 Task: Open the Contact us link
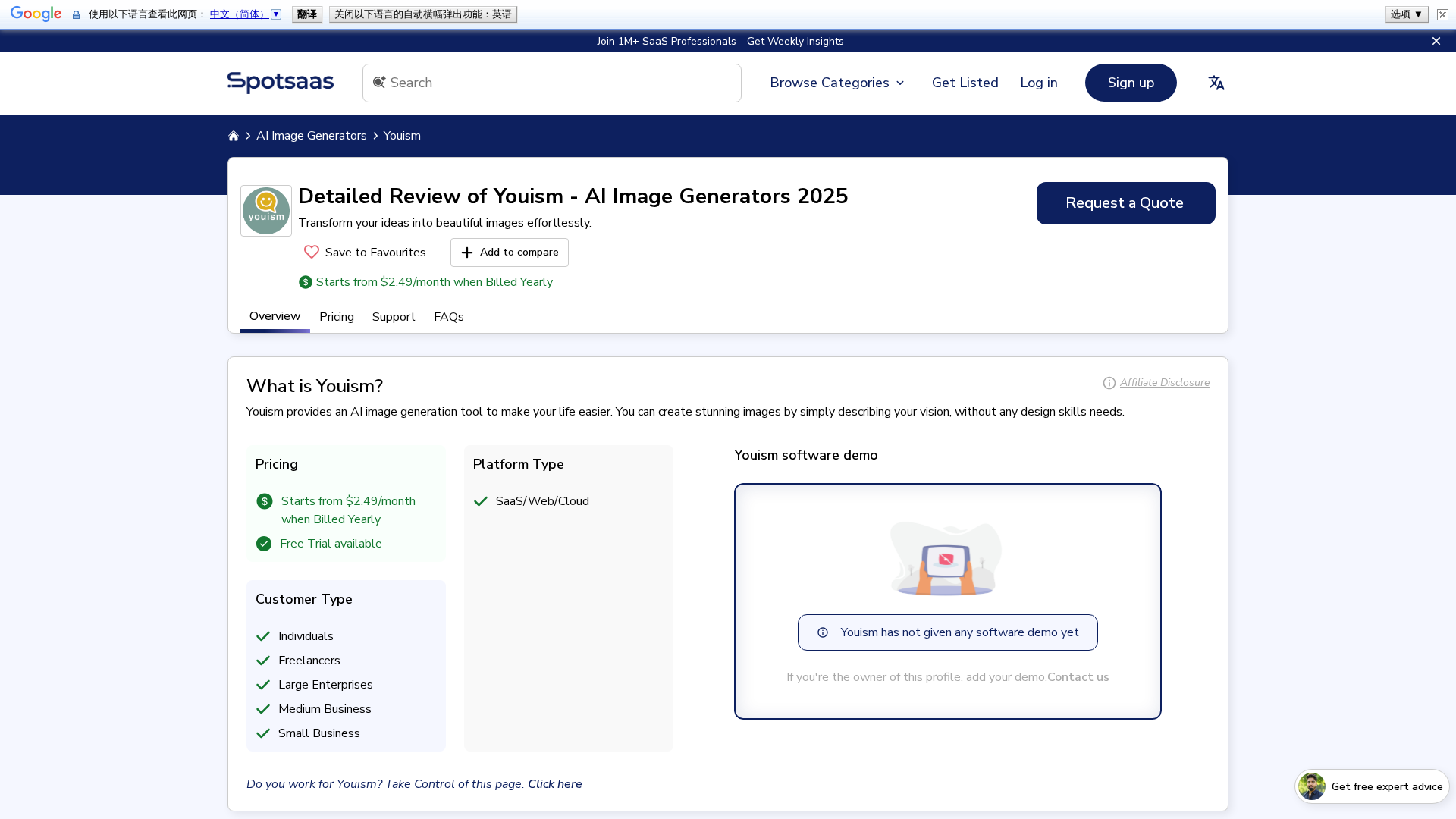(1078, 677)
